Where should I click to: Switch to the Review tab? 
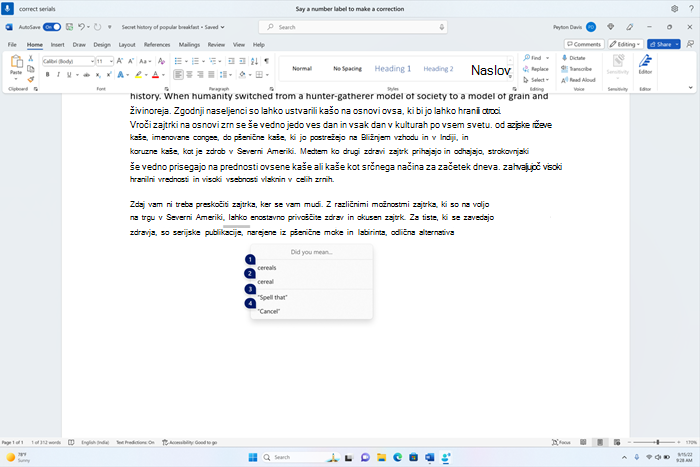(216, 45)
